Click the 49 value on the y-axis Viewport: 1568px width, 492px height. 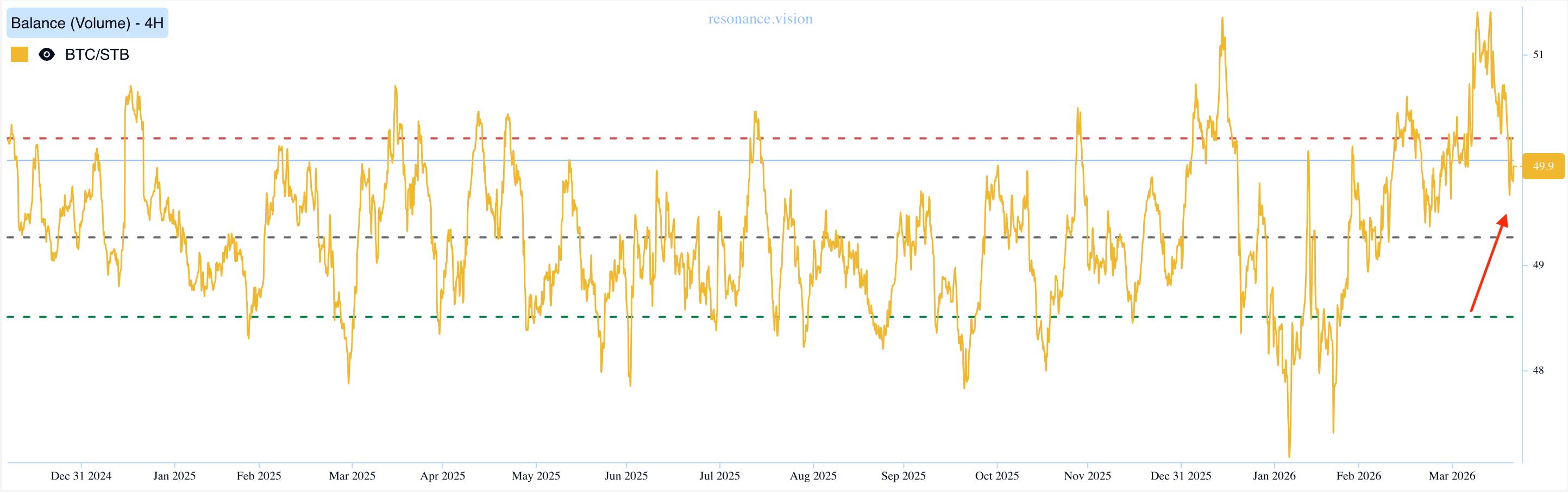click(1538, 264)
